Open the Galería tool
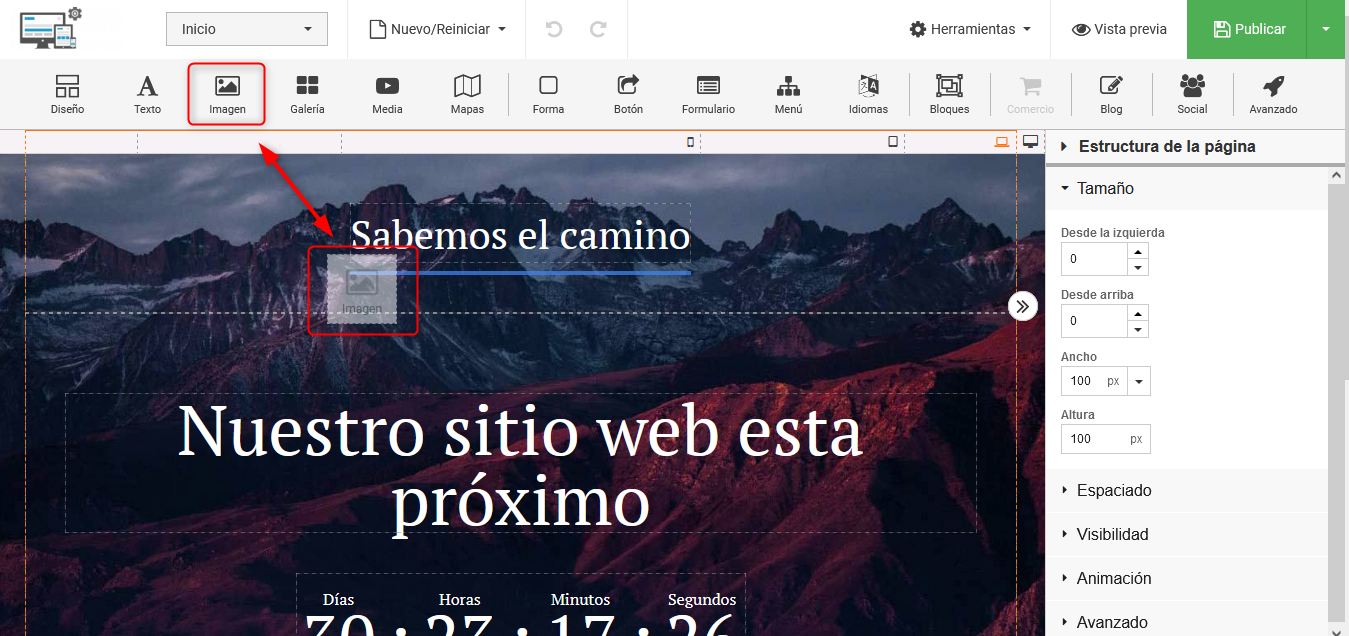The height and width of the screenshot is (636, 1349). (307, 94)
